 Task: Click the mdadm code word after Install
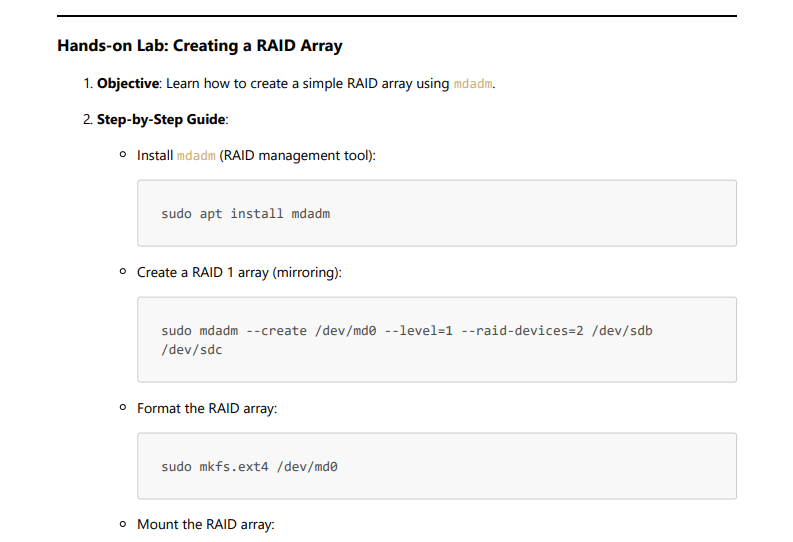[x=196, y=155]
